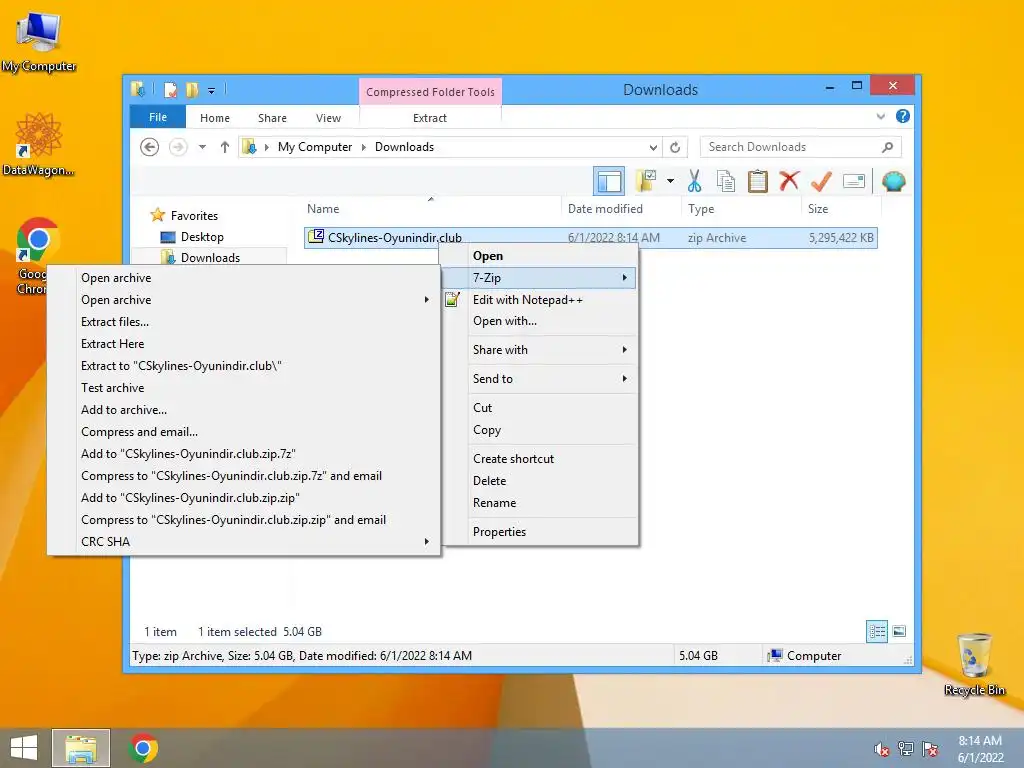Viewport: 1024px width, 768px height.
Task: Open the Help question mark icon
Action: [x=903, y=116]
